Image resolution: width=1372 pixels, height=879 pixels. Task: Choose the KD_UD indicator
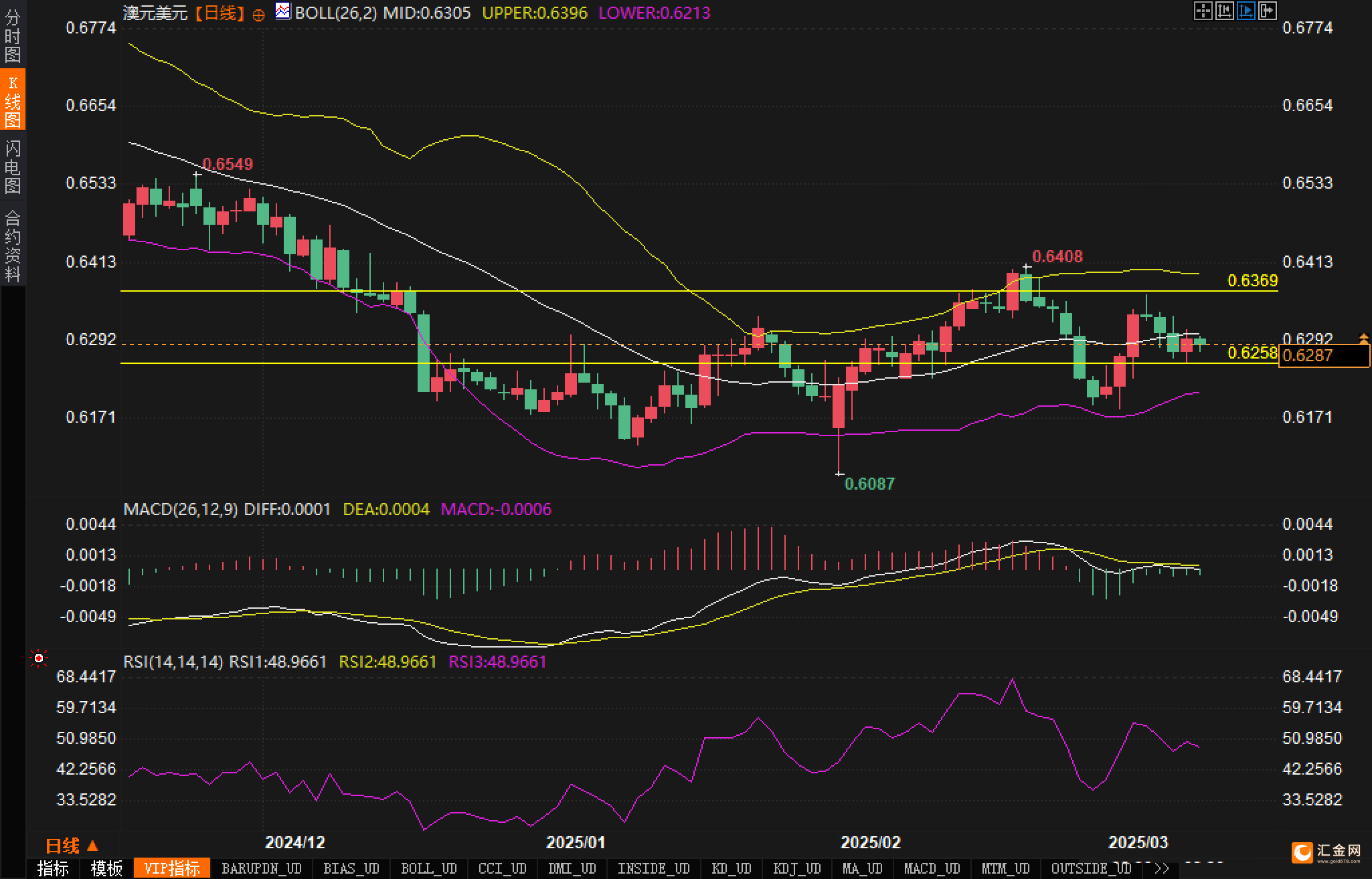732,868
